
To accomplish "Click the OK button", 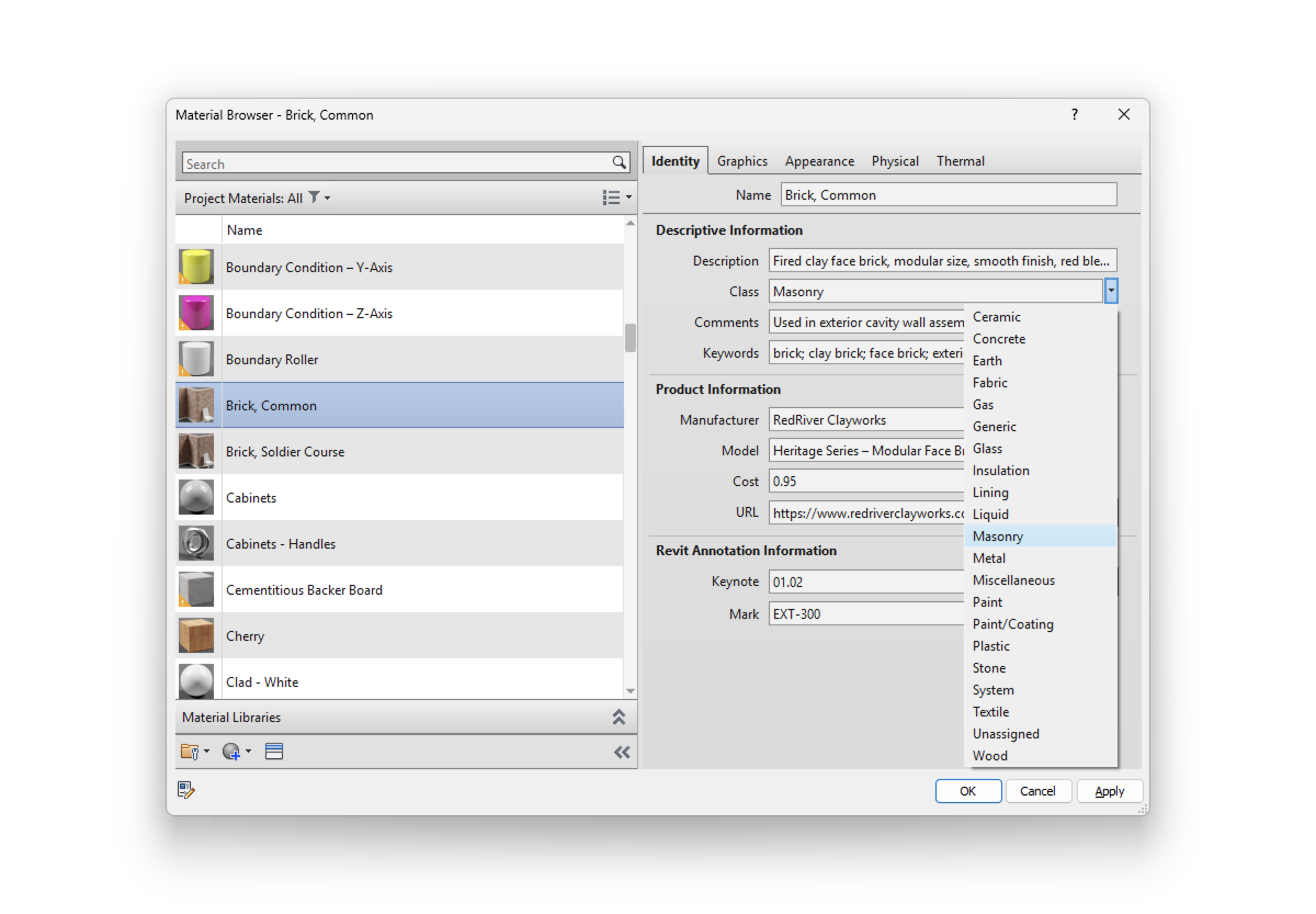I will click(x=967, y=791).
